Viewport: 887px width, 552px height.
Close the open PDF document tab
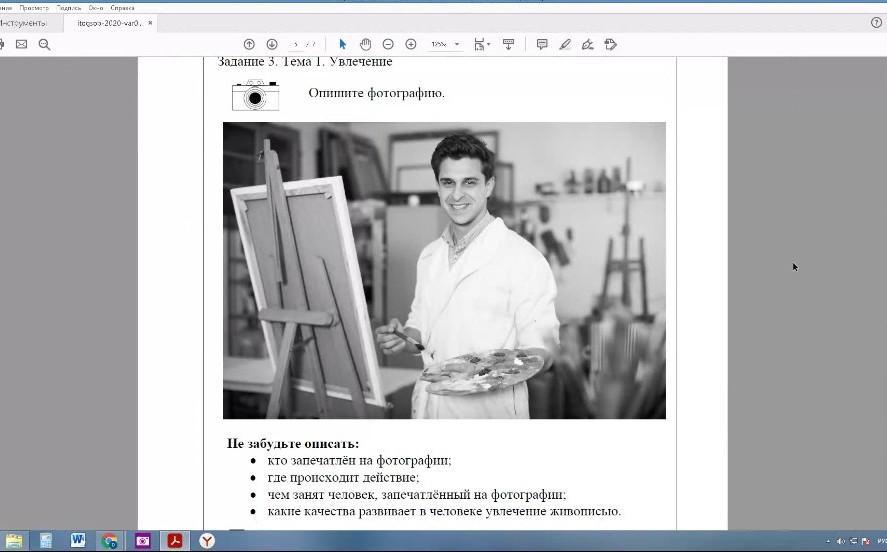[x=151, y=22]
